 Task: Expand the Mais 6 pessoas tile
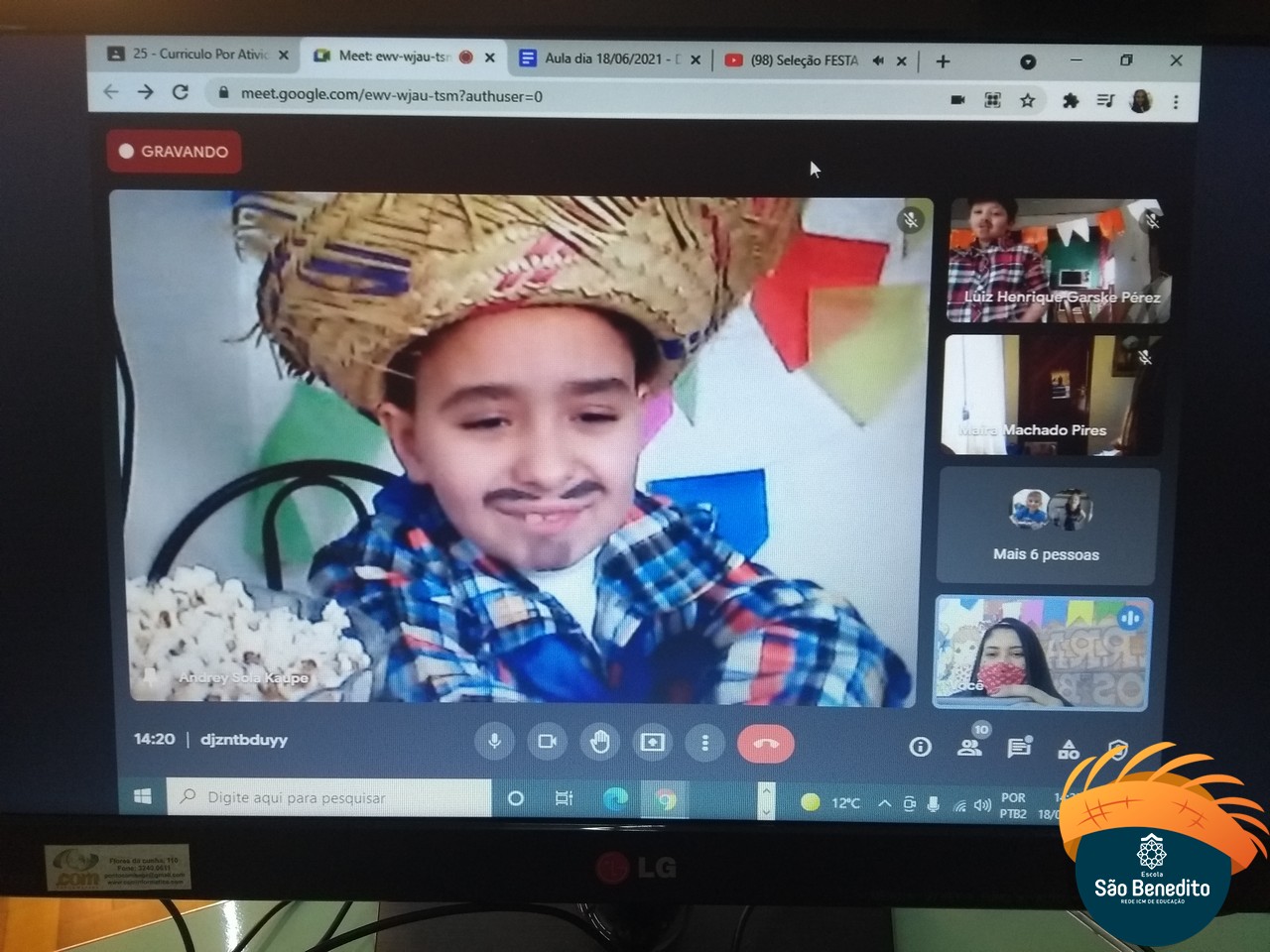point(1046,527)
